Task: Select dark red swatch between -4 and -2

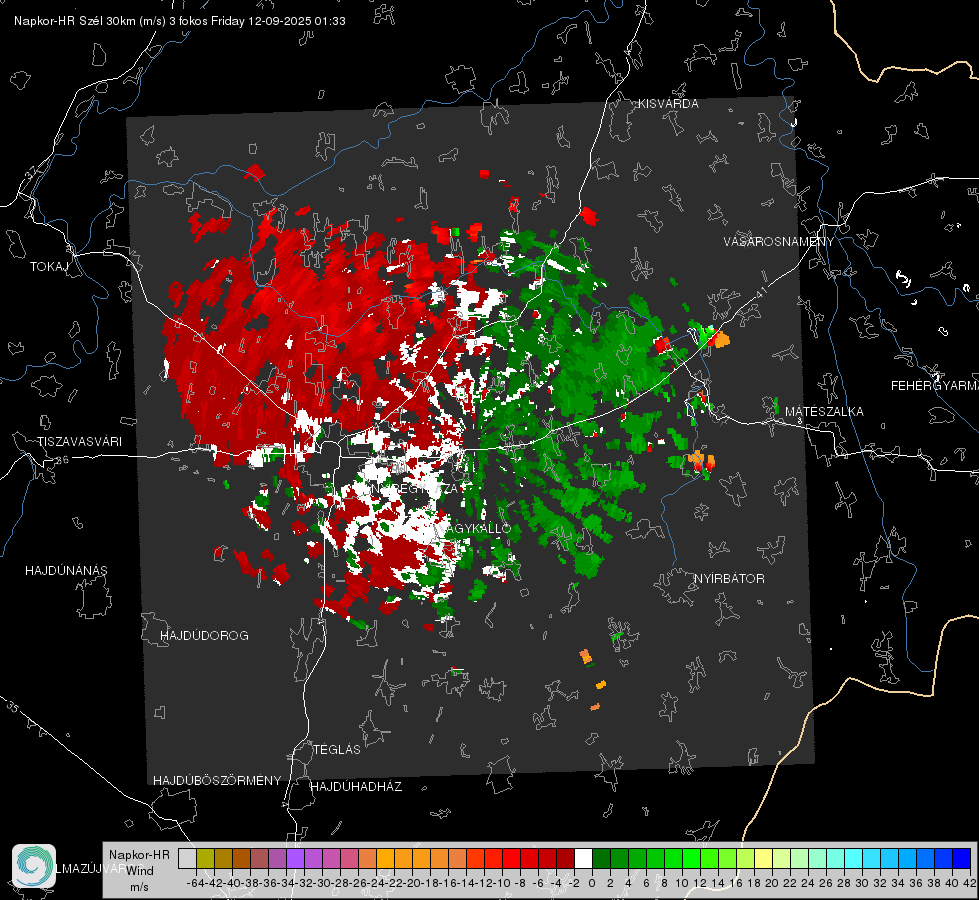Action: (x=565, y=858)
